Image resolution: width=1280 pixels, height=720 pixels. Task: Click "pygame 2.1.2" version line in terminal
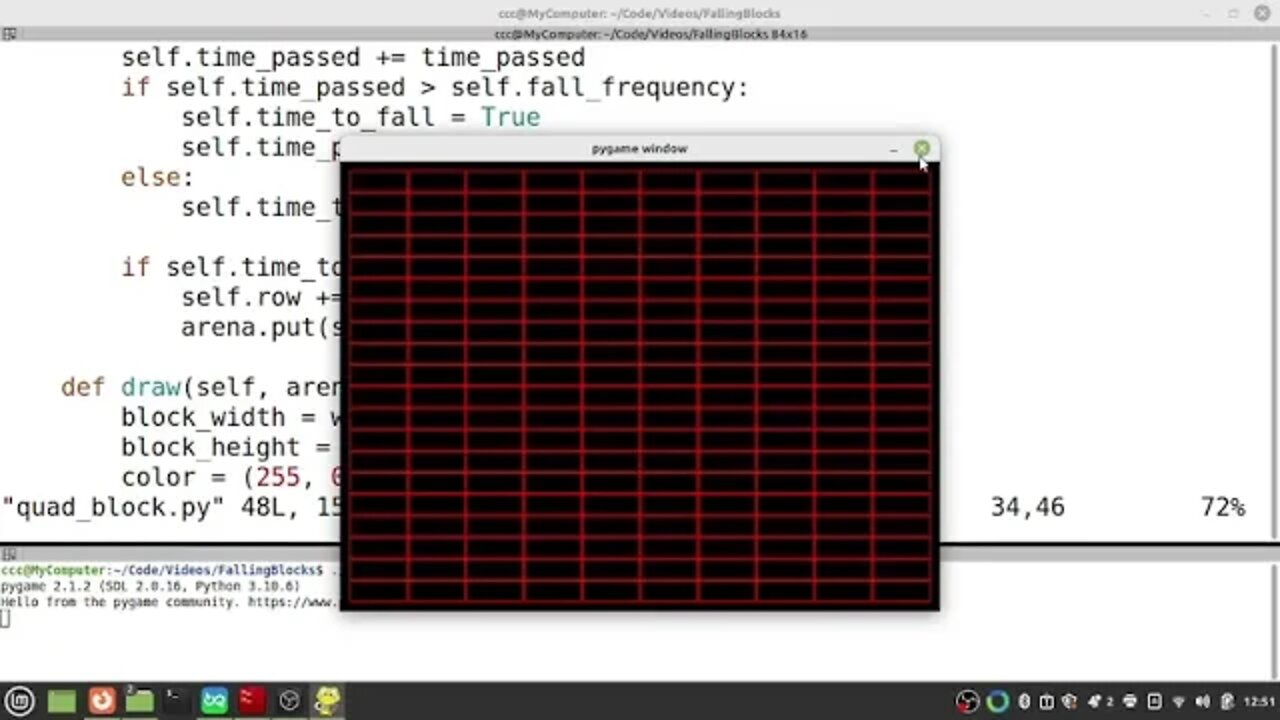coord(150,586)
